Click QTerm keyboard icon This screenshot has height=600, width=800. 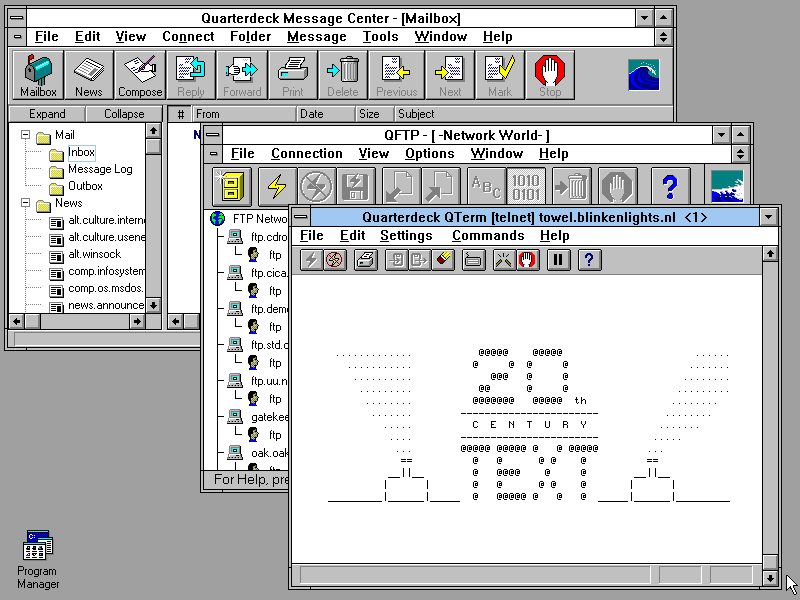tap(473, 260)
